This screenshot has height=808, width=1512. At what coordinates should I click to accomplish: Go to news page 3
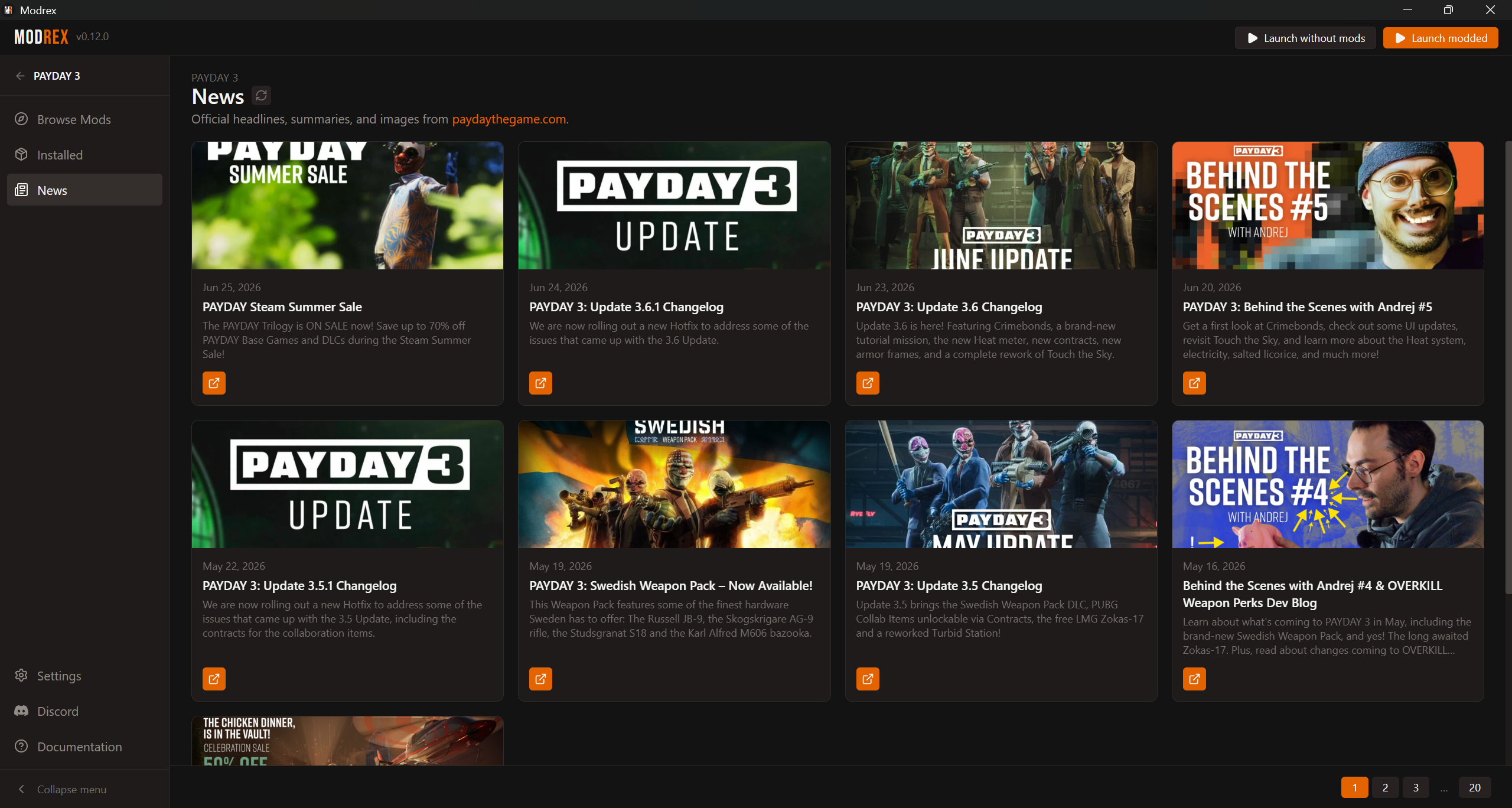click(1416, 787)
